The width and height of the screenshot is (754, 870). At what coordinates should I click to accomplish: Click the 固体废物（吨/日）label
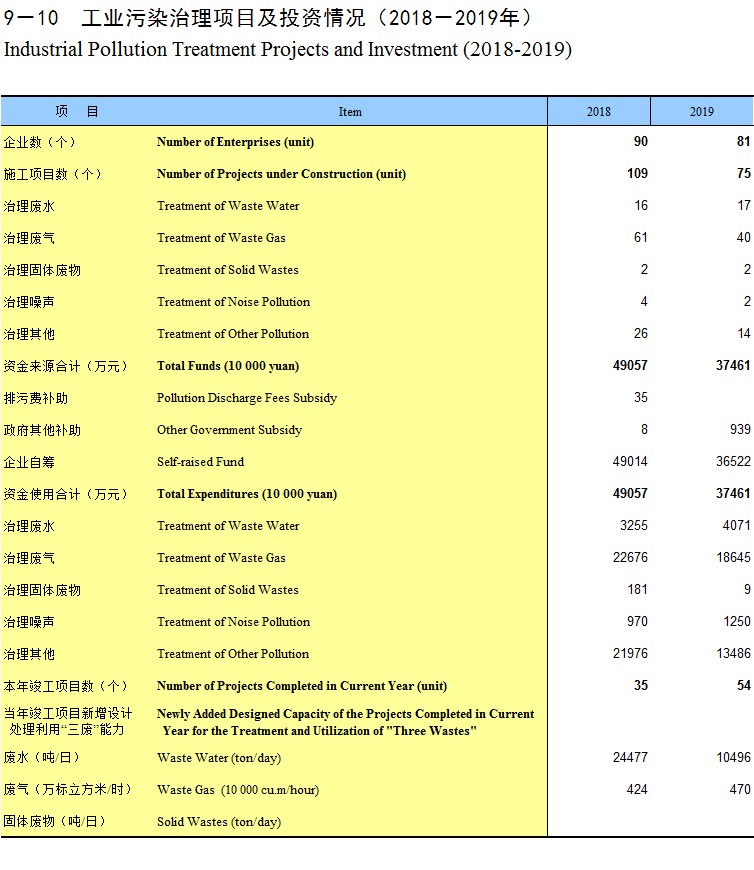pos(55,822)
